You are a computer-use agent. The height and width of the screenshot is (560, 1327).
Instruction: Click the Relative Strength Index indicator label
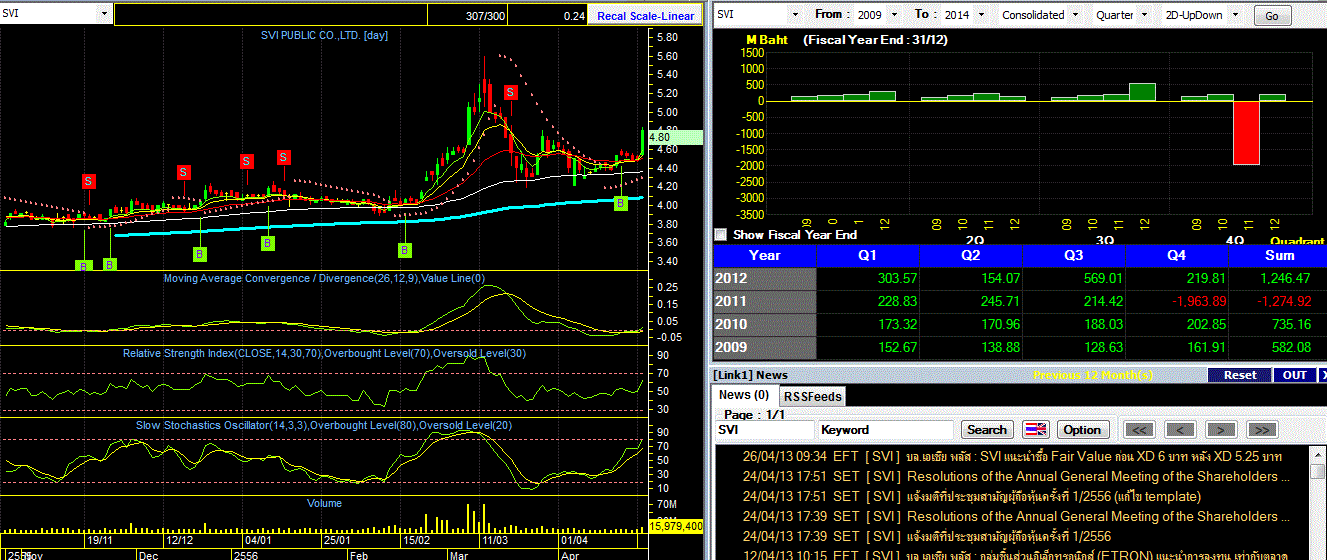324,353
